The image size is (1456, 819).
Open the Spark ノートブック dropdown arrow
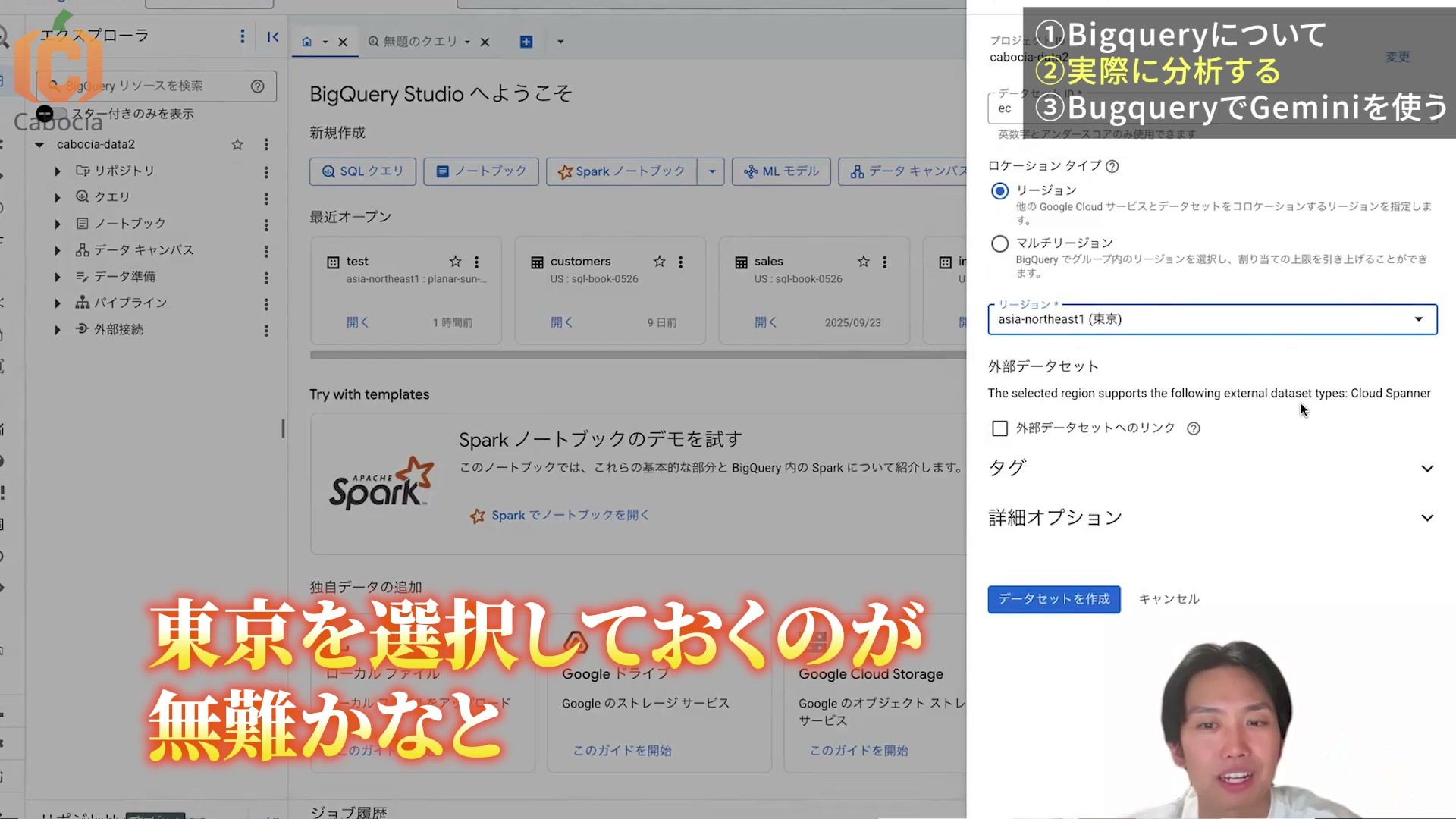tap(711, 171)
